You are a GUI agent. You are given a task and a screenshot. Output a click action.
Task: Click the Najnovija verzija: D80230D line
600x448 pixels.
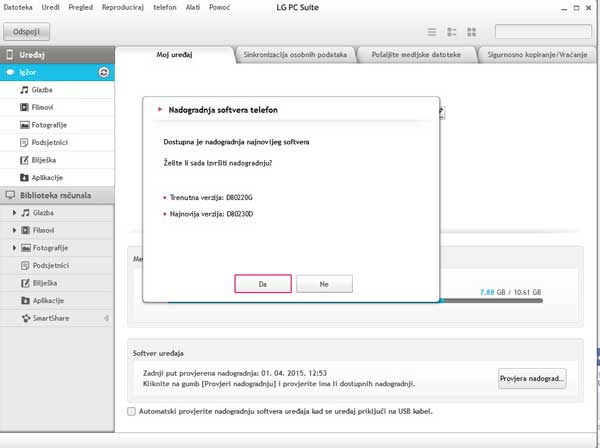(211, 214)
